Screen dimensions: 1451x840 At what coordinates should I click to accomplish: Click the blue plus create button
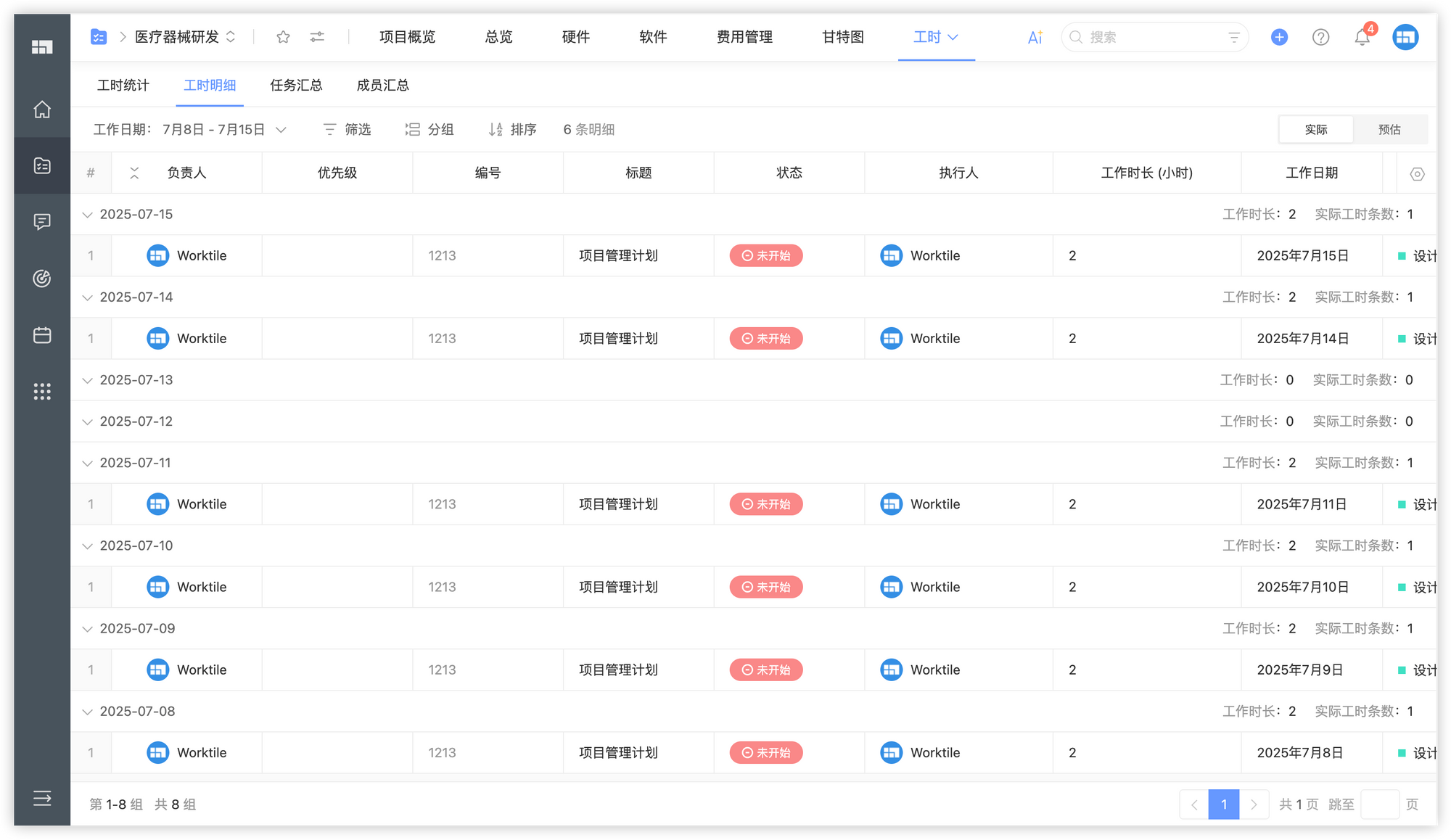pyautogui.click(x=1279, y=37)
